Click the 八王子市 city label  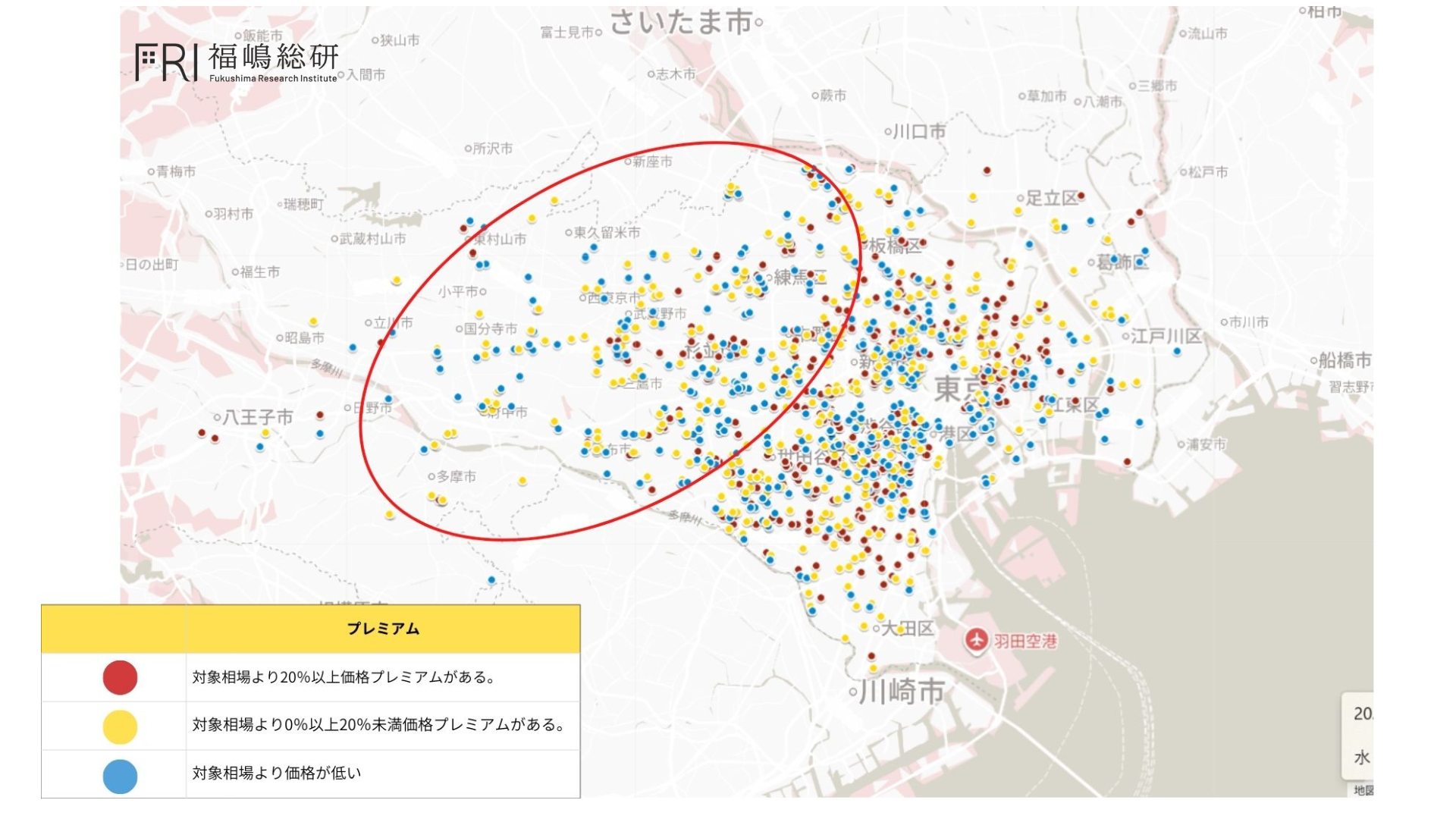[x=258, y=417]
